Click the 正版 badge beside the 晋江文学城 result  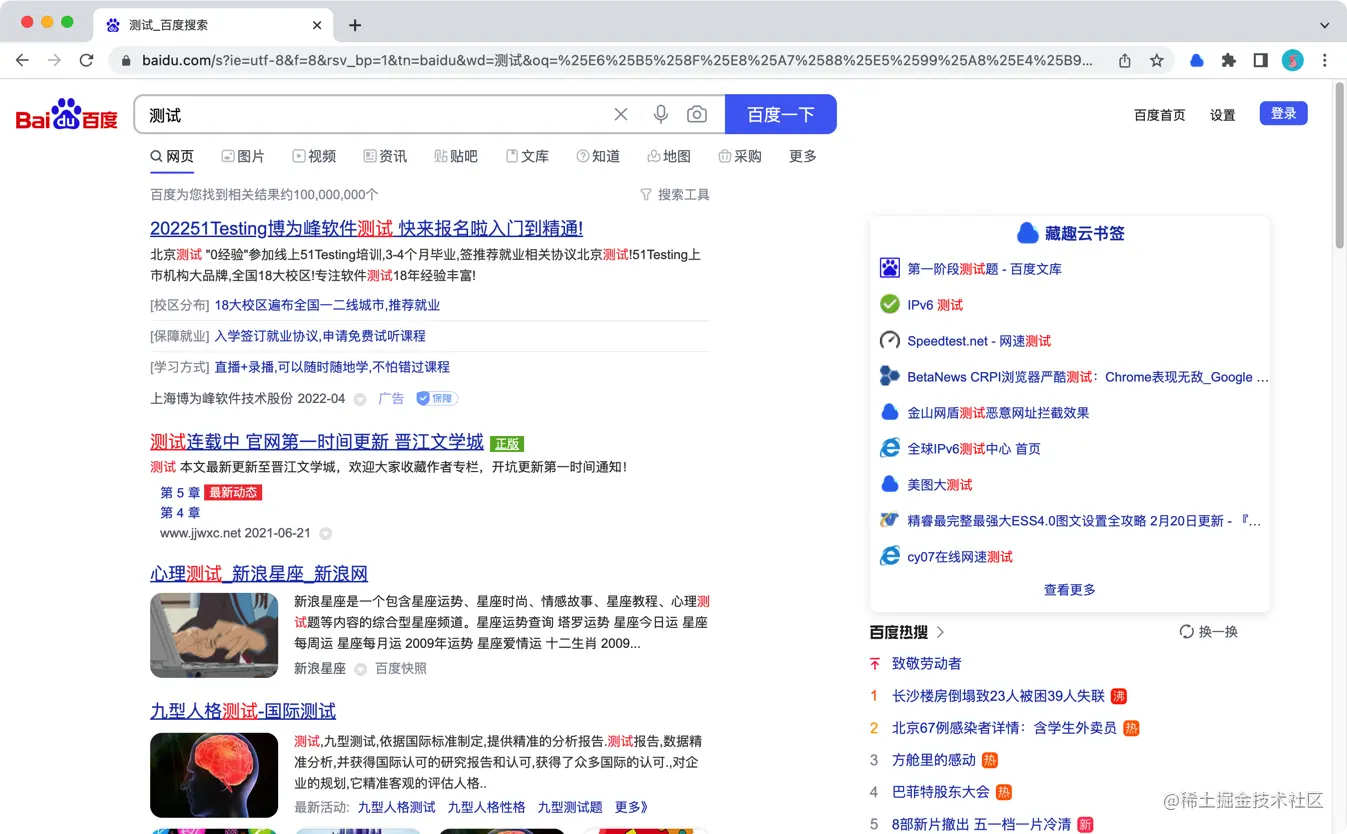(506, 443)
